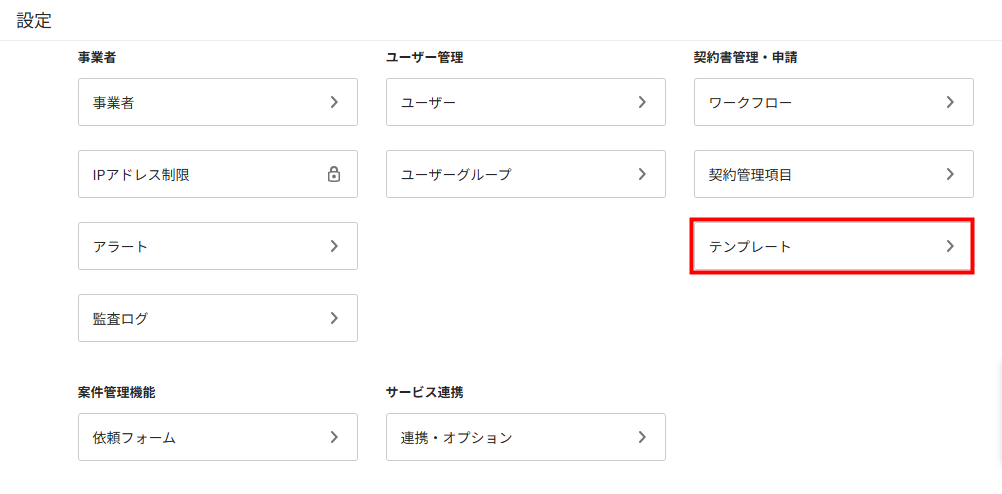This screenshot has height=494, width=1002.
Task: Click the arrow icon on 連携・オプション
Action: point(642,437)
